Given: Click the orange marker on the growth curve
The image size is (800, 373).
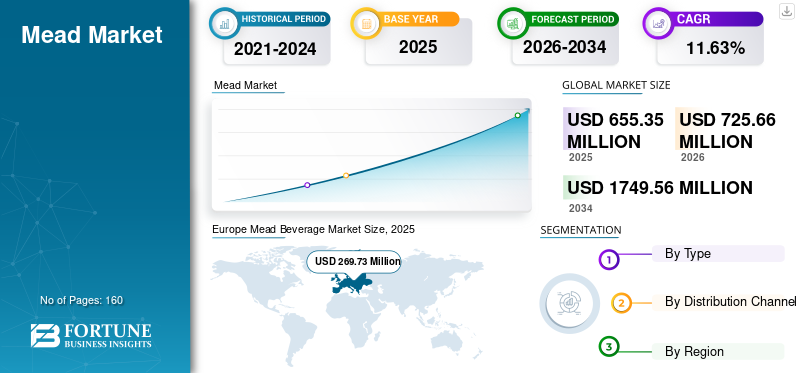Looking at the screenshot, I should coord(346,176).
